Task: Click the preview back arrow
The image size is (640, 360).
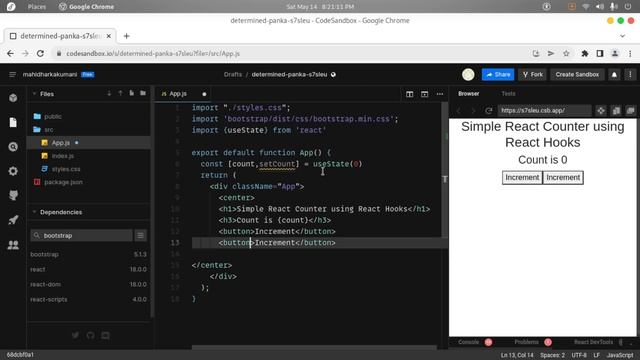Action: pos(459,111)
